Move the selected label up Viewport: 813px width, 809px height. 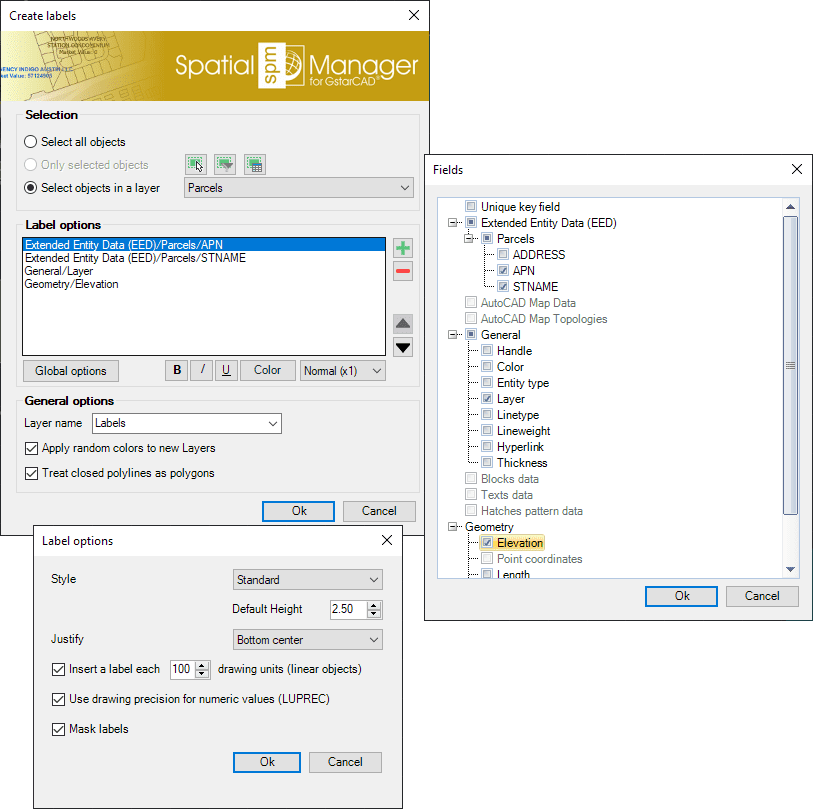tap(402, 323)
